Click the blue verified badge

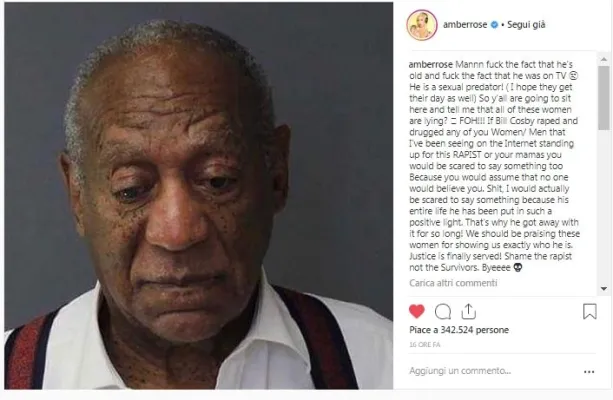pyautogui.click(x=494, y=25)
